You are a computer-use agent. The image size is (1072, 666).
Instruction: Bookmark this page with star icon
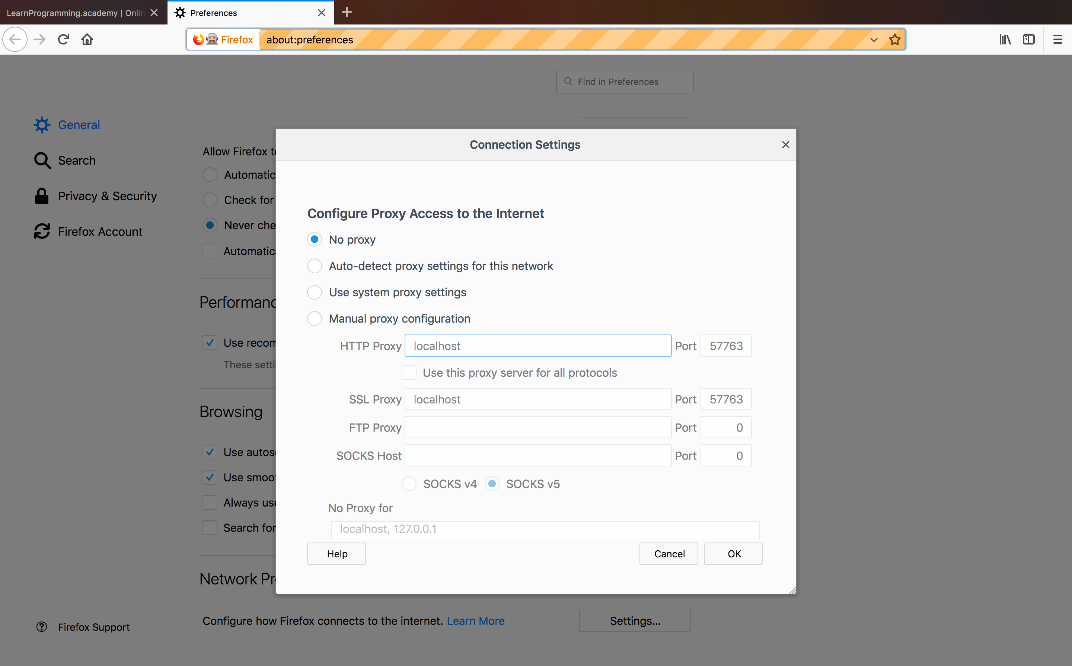coord(895,39)
